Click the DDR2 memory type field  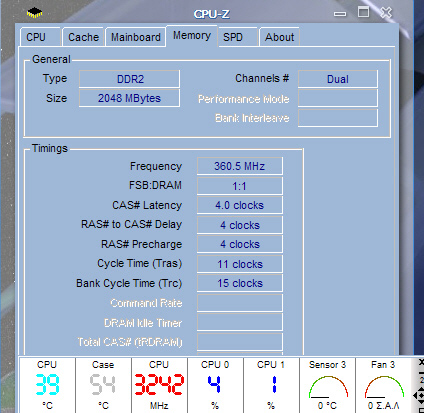point(129,79)
